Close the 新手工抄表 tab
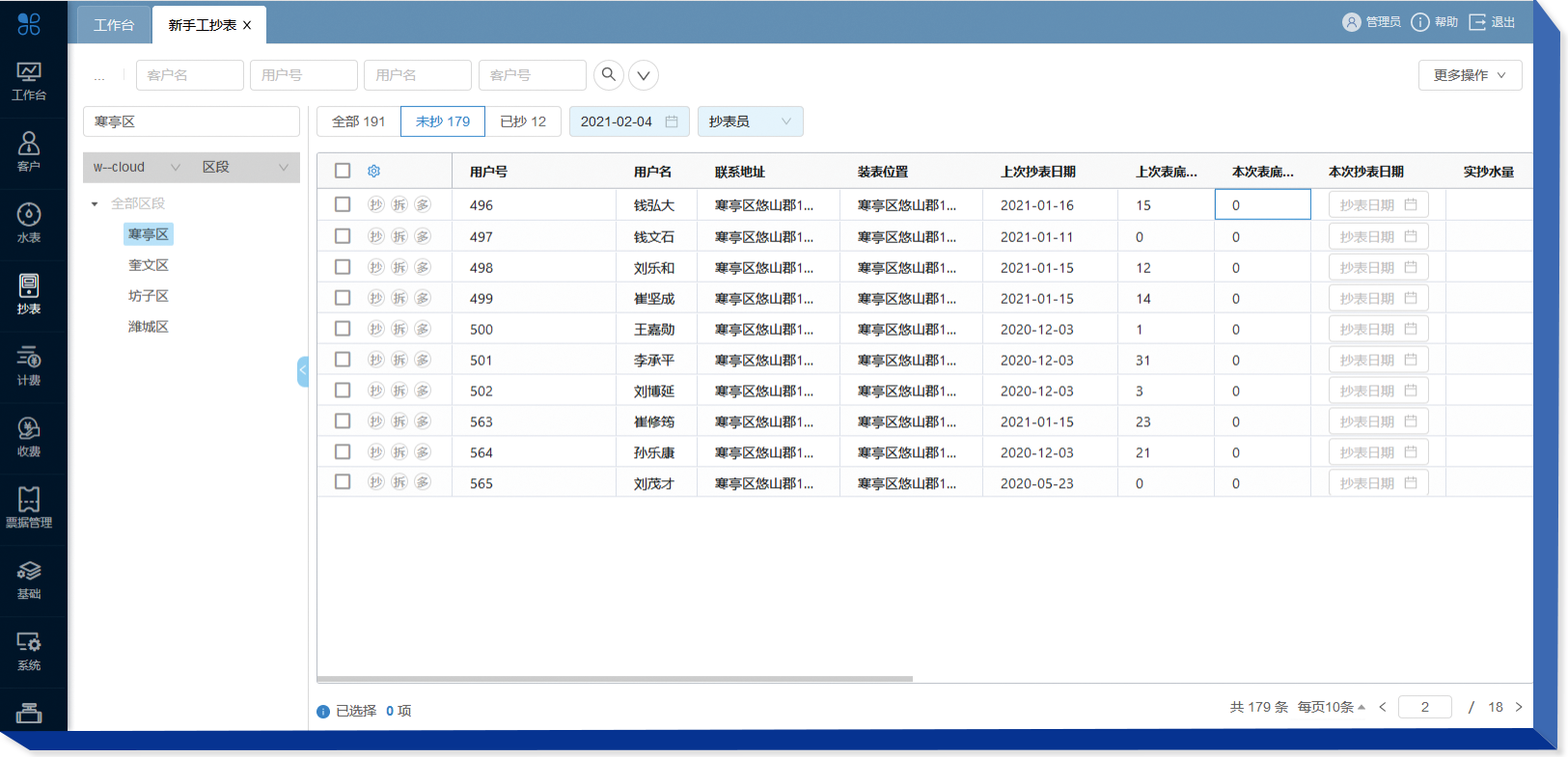Screen dimensions: 1568x757 (247, 25)
